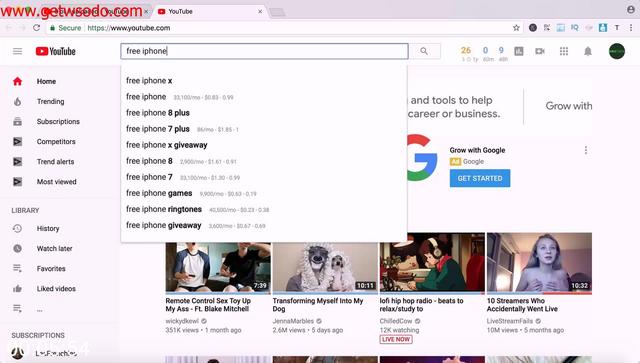Select suggestion "free iphone 8 plus"
Screen dimensions: 640x363
coord(264,113)
